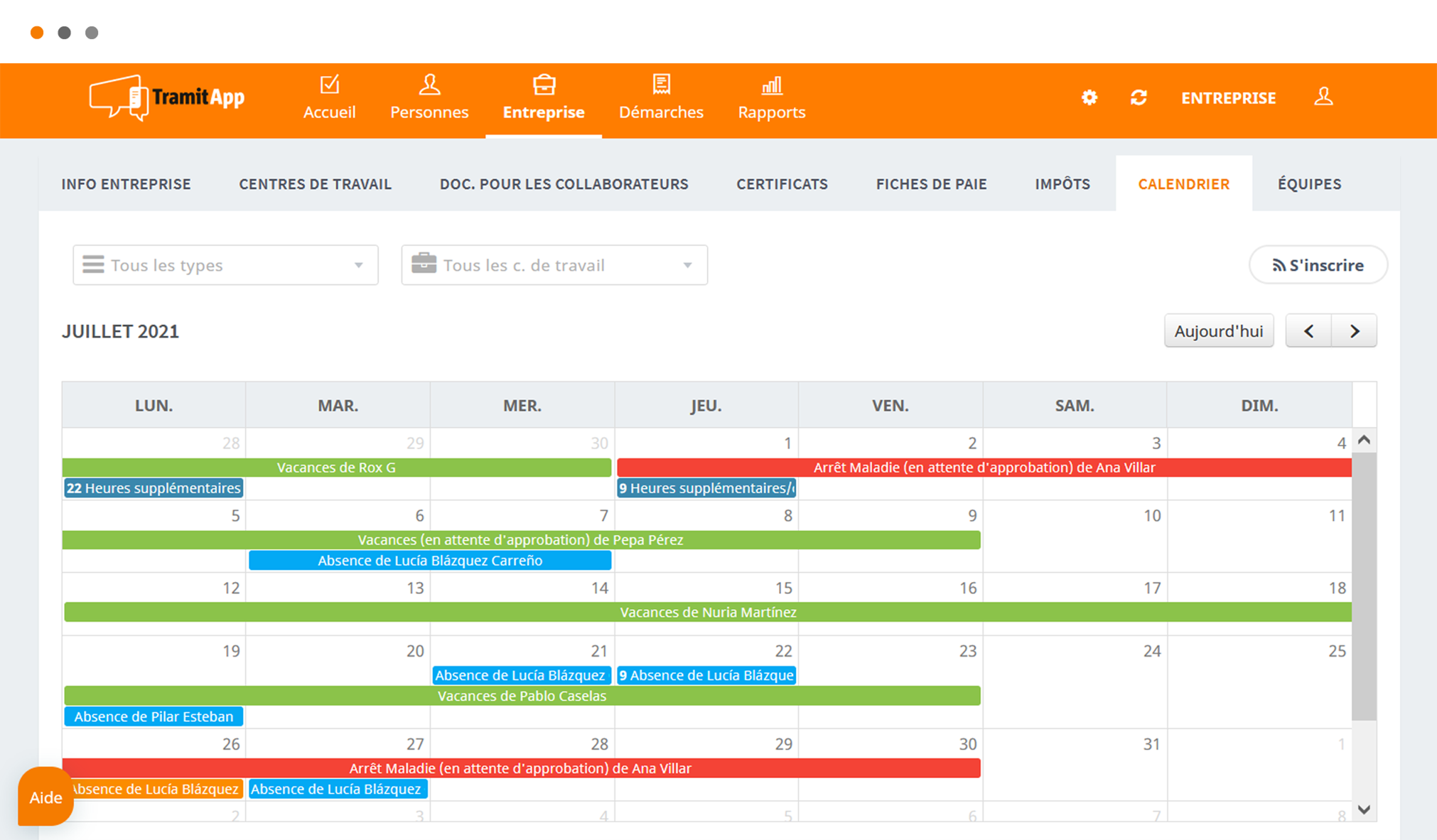Click the DIM. column header

click(x=1259, y=405)
